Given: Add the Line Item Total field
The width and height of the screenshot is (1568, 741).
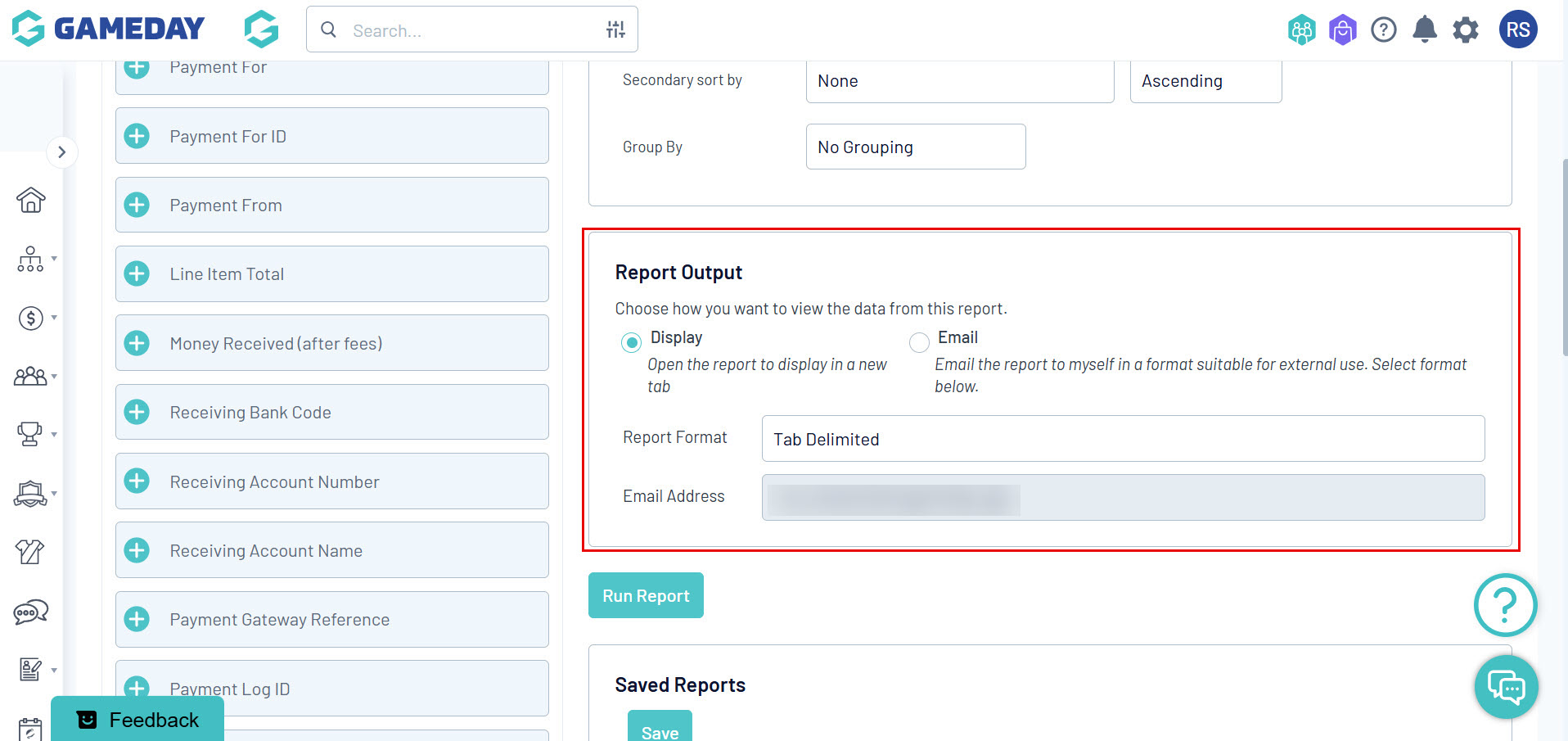Looking at the screenshot, I should (x=137, y=273).
